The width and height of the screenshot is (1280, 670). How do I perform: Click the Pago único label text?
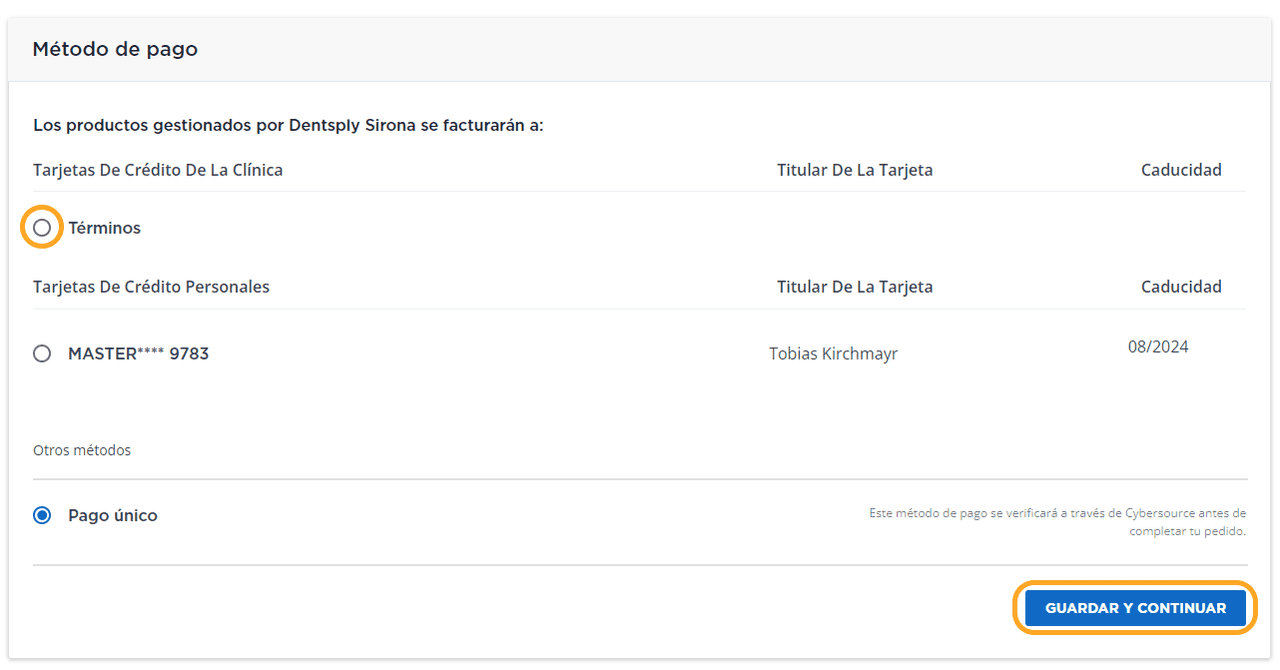pyautogui.click(x=112, y=516)
